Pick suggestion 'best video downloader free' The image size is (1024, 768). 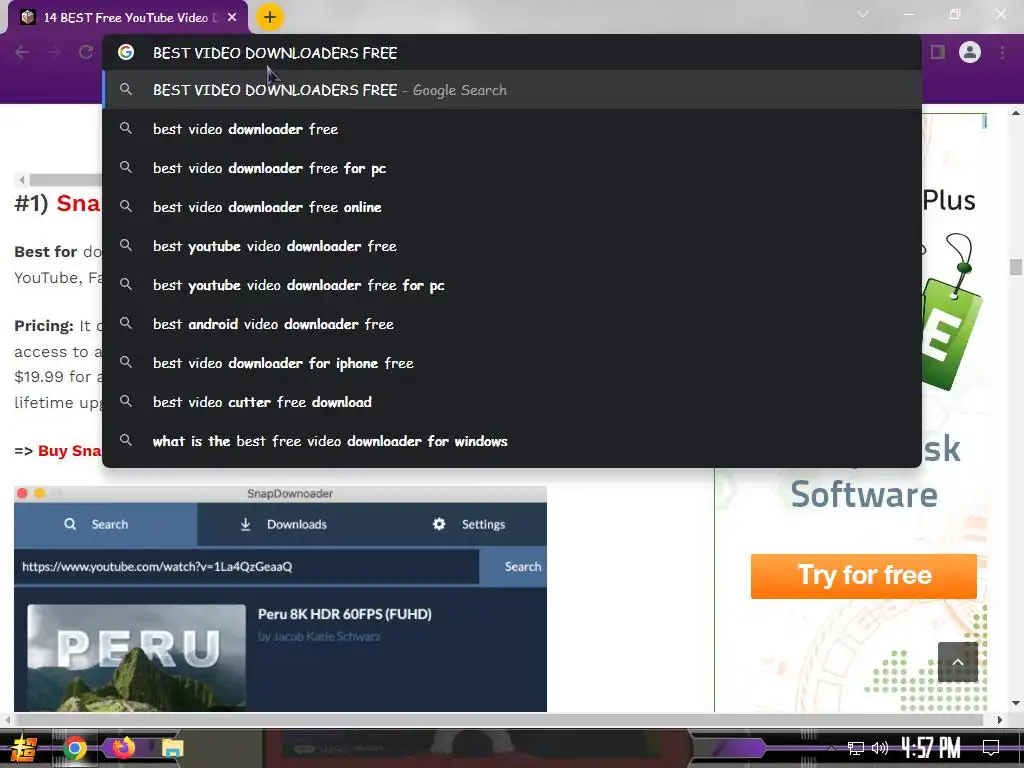pyautogui.click(x=512, y=129)
